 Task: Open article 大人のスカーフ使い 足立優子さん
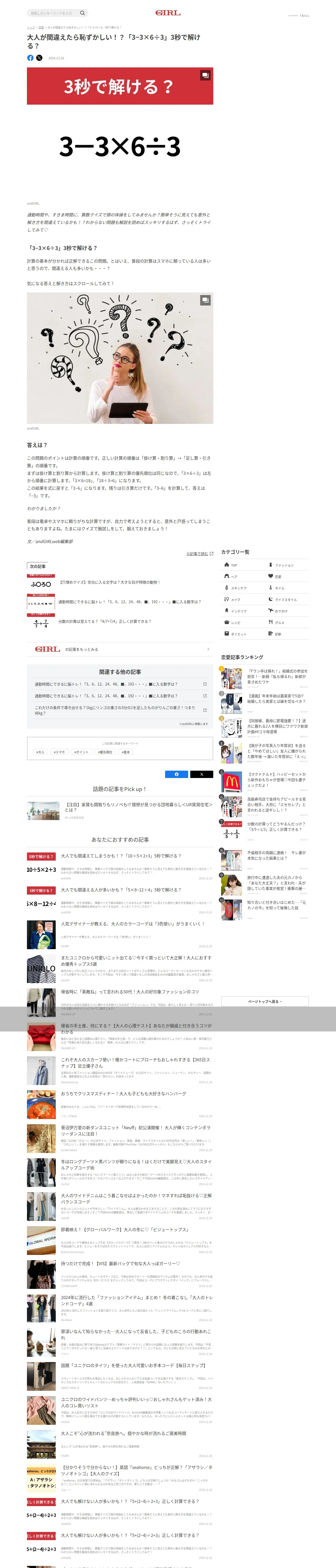point(120,1071)
